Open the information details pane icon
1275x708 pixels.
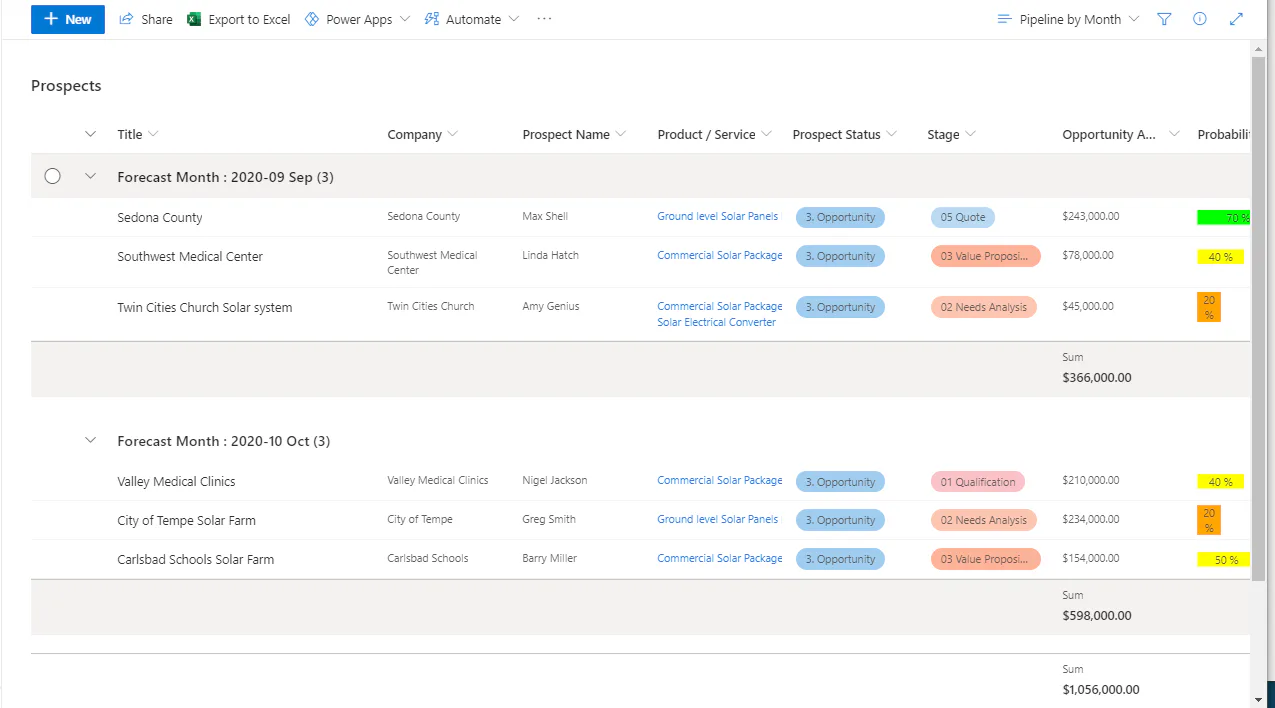[1200, 19]
